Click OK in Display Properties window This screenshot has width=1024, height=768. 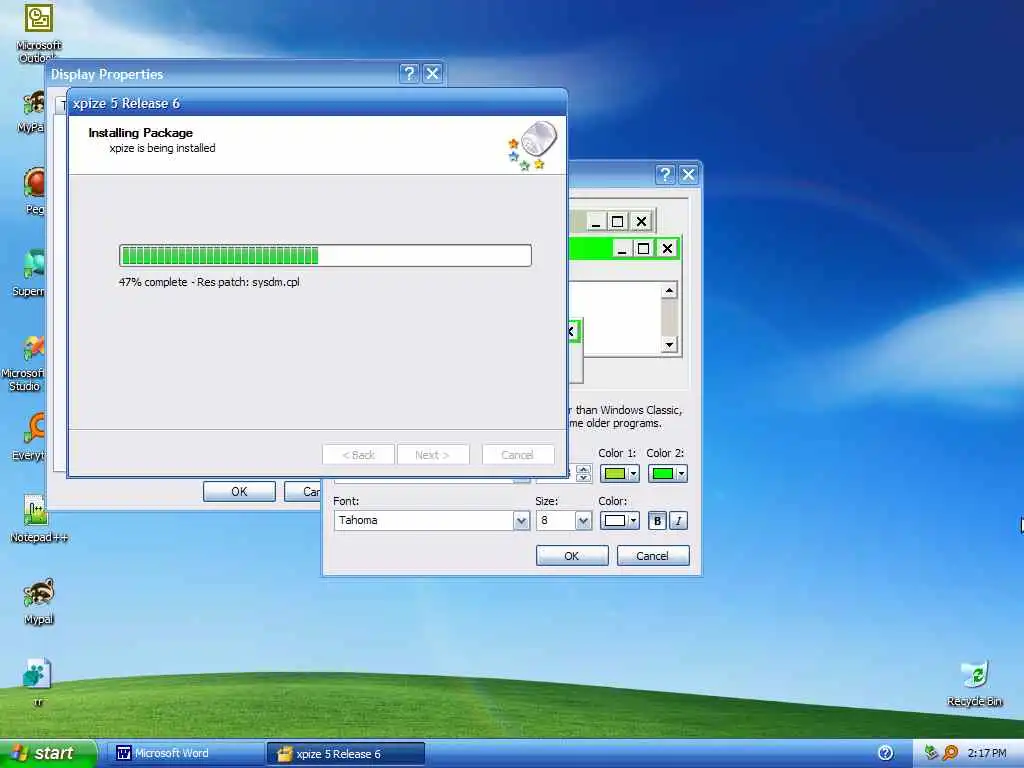(239, 491)
